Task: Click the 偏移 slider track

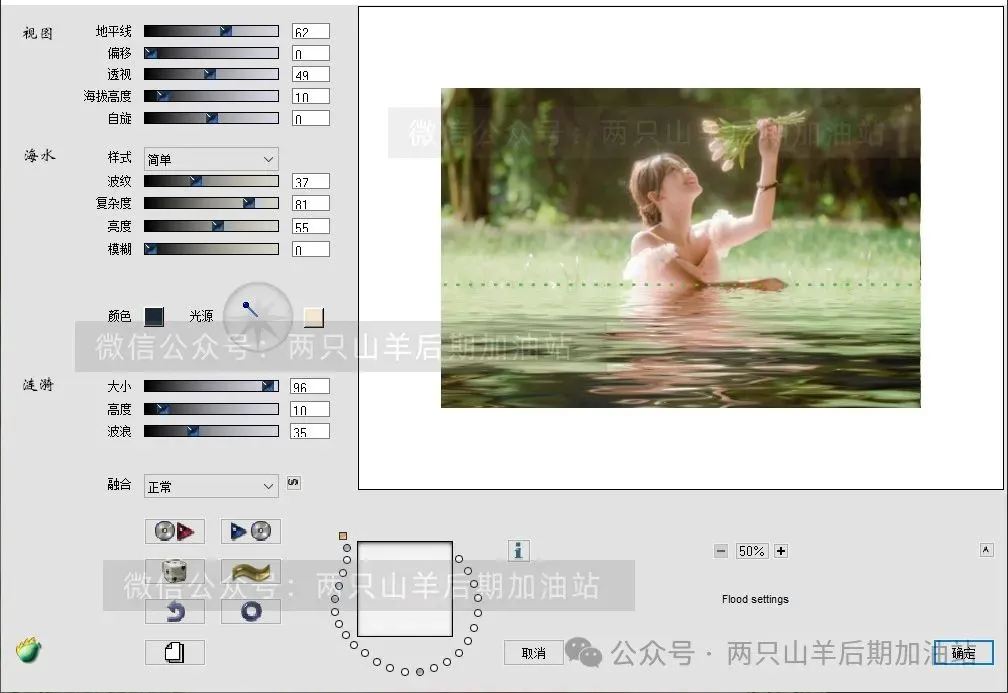Action: pyautogui.click(x=211, y=53)
